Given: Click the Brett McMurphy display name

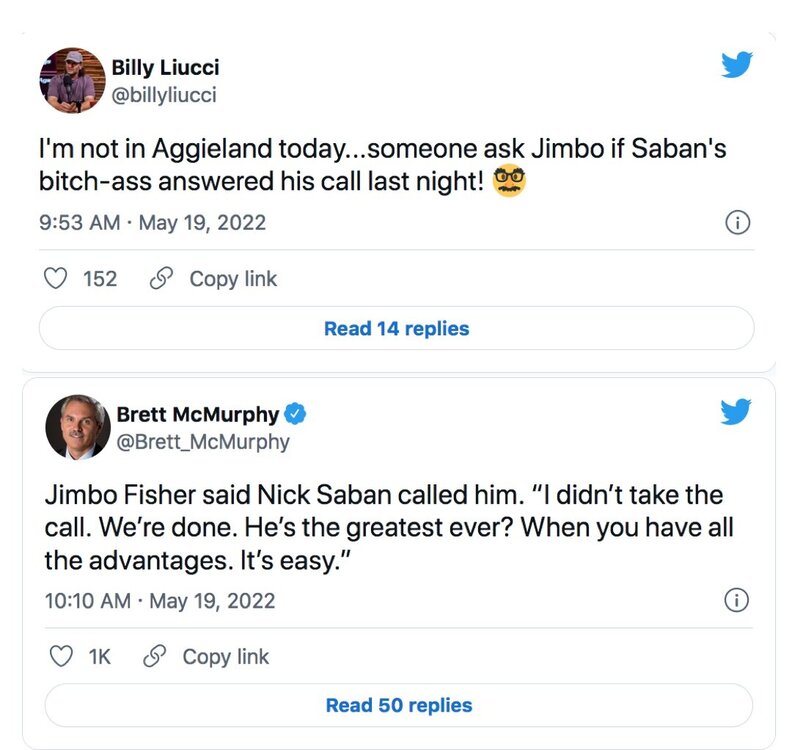Looking at the screenshot, I should (x=197, y=414).
